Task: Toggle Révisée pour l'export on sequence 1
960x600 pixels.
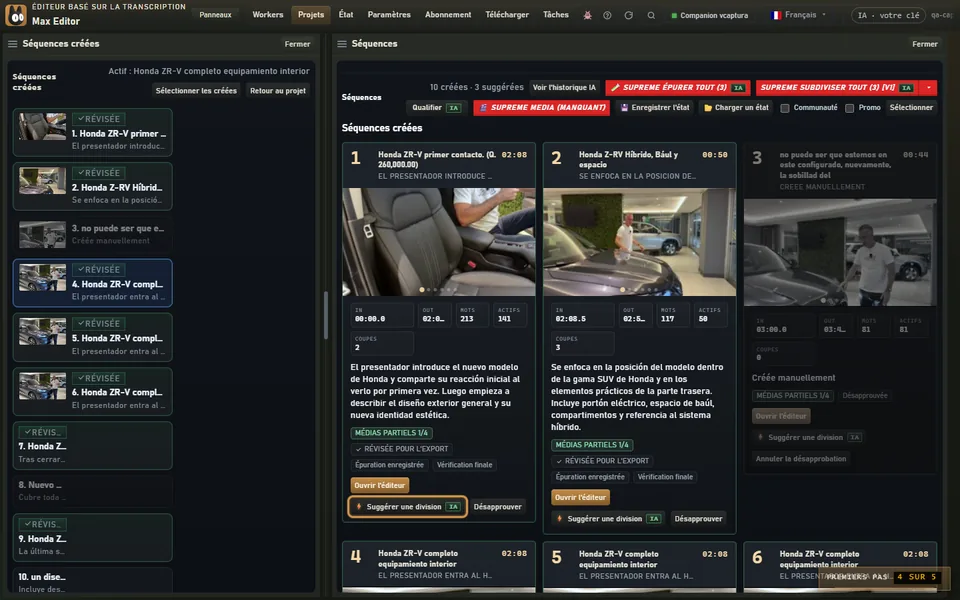Action: click(401, 449)
